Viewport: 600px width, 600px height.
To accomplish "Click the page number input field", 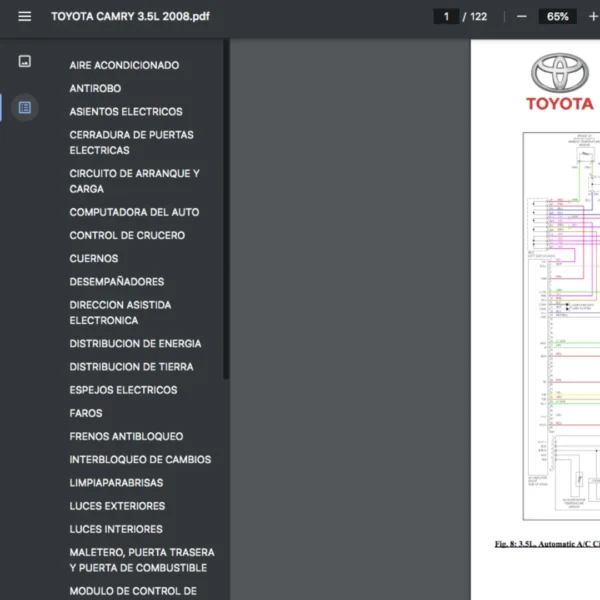I will (x=446, y=17).
